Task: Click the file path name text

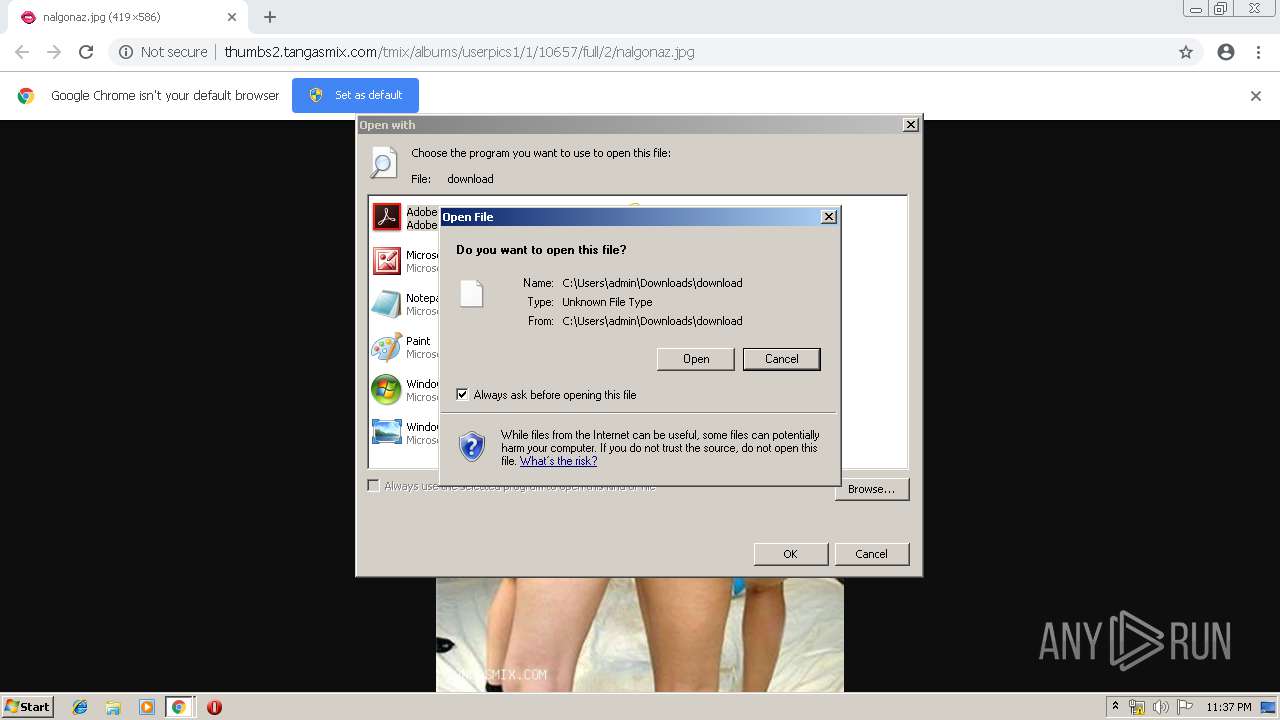Action: point(652,283)
